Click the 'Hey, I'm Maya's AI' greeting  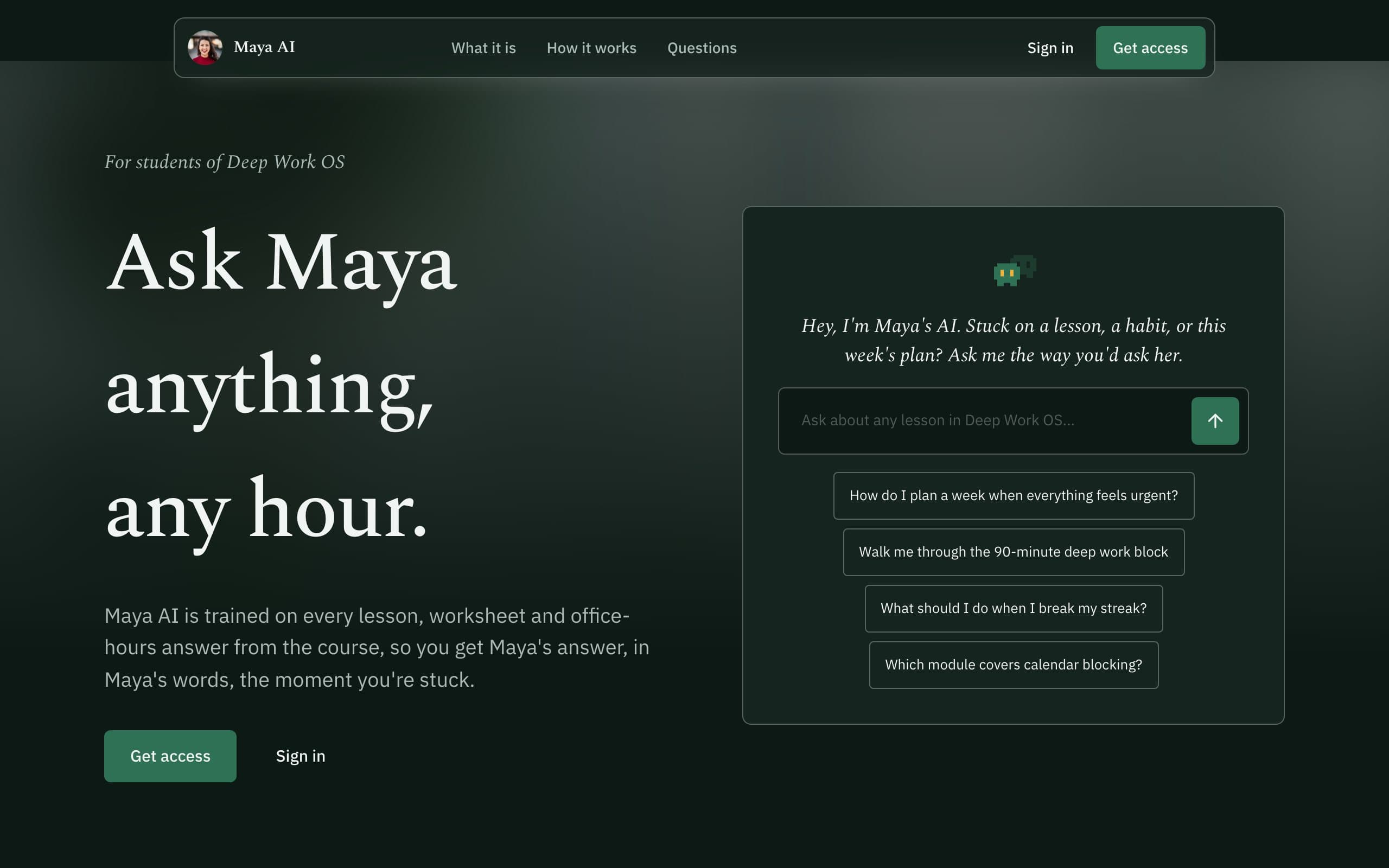click(1013, 341)
